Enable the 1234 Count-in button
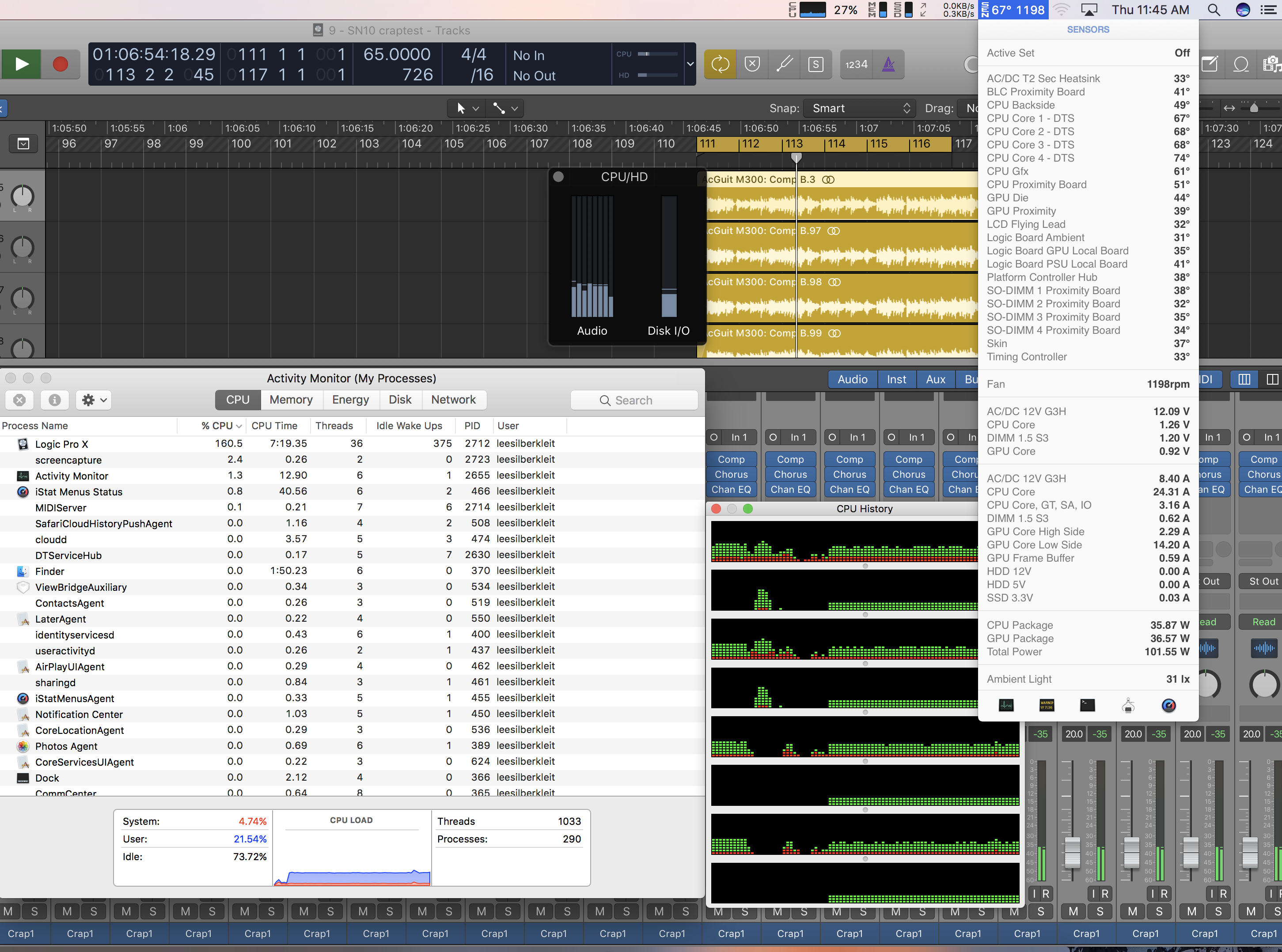Viewport: 1282px width, 952px height. pyautogui.click(x=856, y=64)
